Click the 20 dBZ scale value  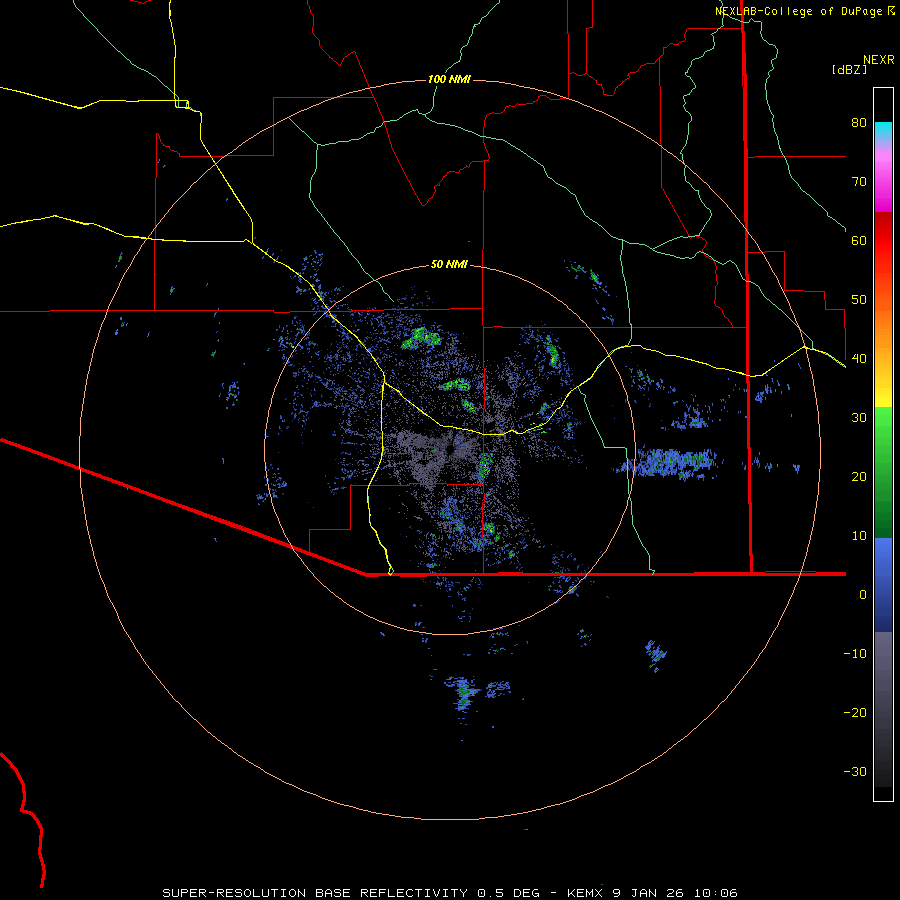pos(859,477)
